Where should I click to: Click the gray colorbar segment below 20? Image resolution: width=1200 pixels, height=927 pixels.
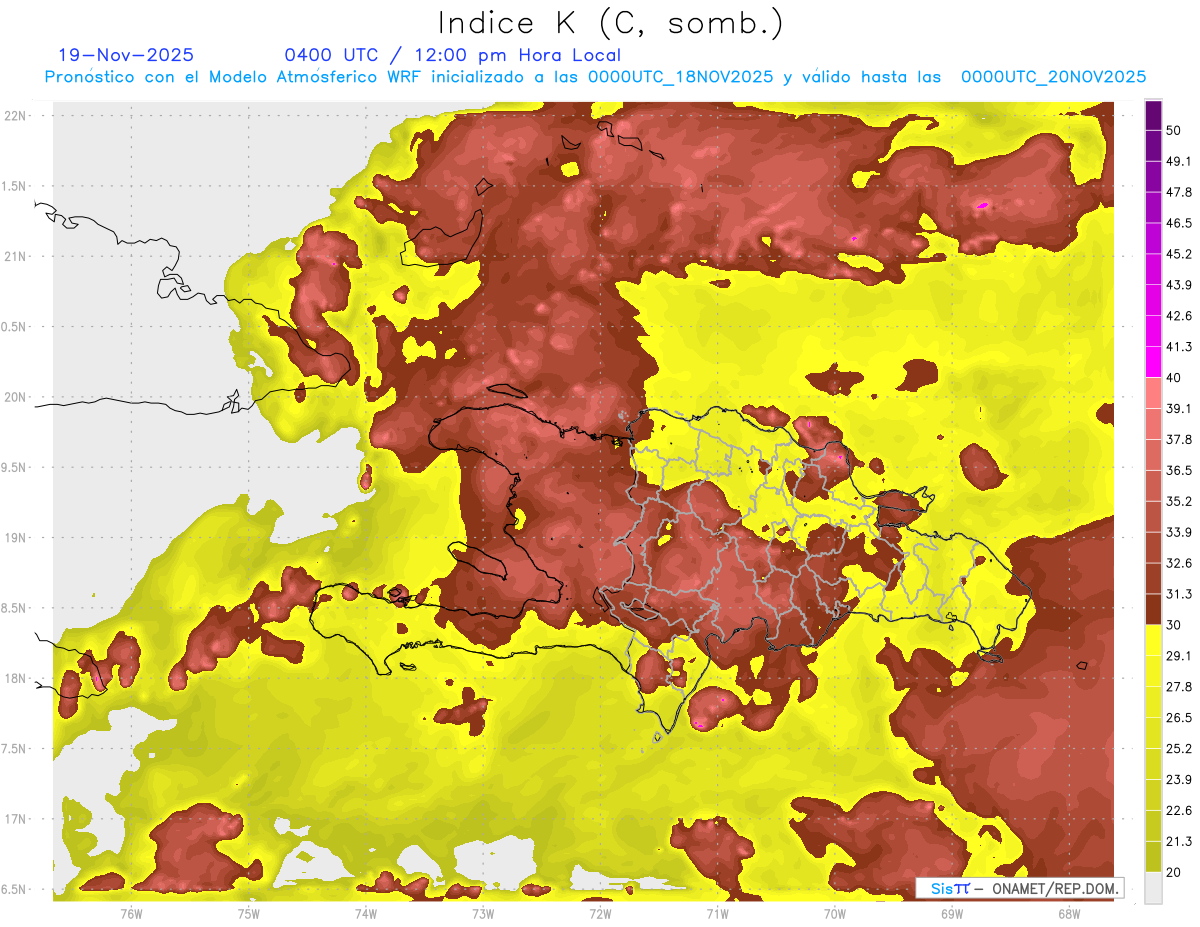tap(1154, 888)
